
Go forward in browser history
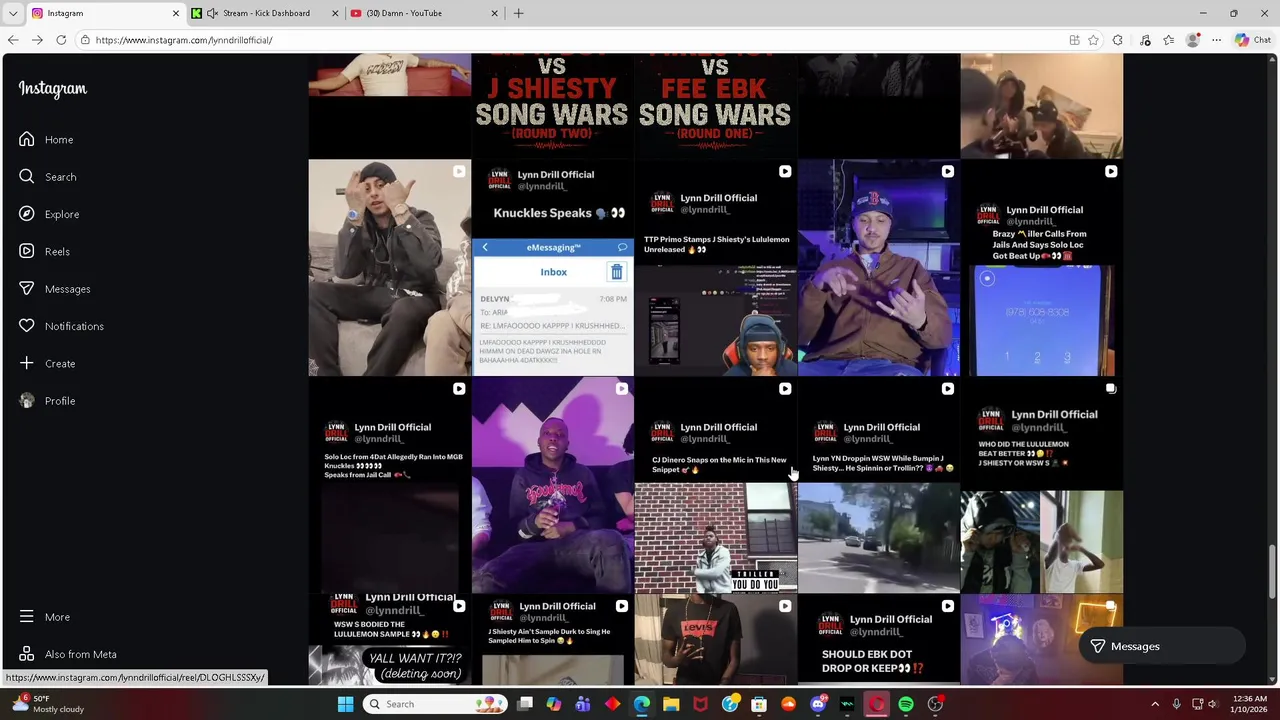click(x=37, y=40)
